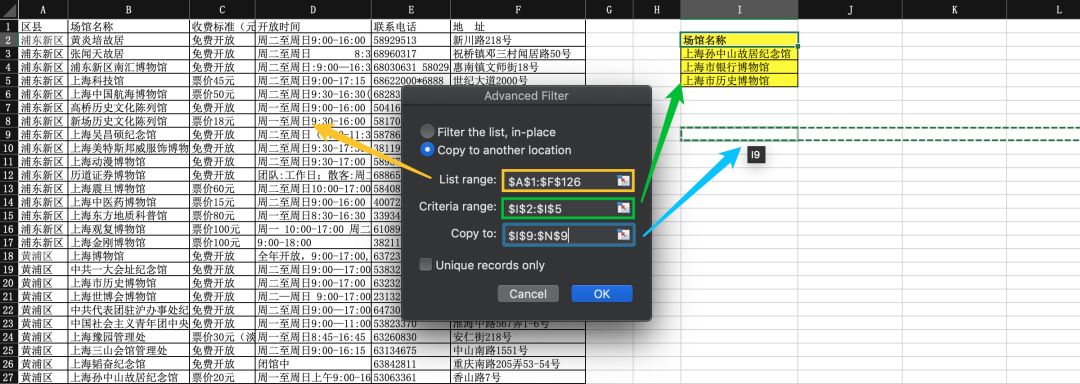Click the 浦东新区南汇博物馆 cell
This screenshot has height=384, width=1080.
click(x=129, y=67)
